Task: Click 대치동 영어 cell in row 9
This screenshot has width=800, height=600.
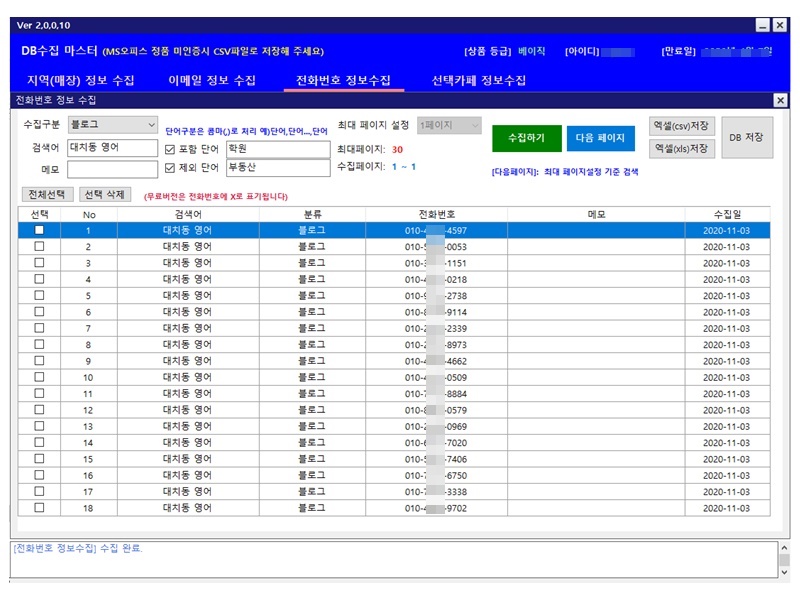Action: tap(187, 361)
